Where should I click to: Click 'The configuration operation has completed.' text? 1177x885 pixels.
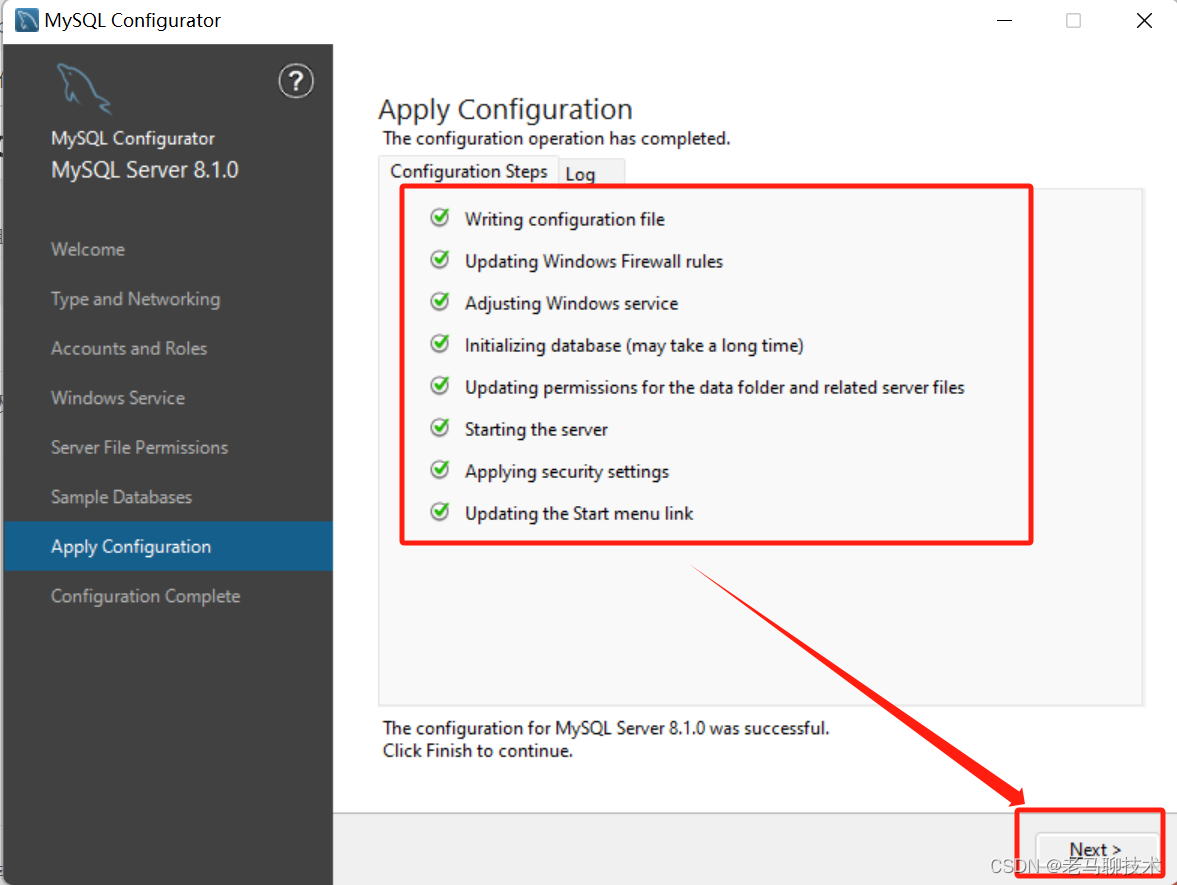point(556,138)
